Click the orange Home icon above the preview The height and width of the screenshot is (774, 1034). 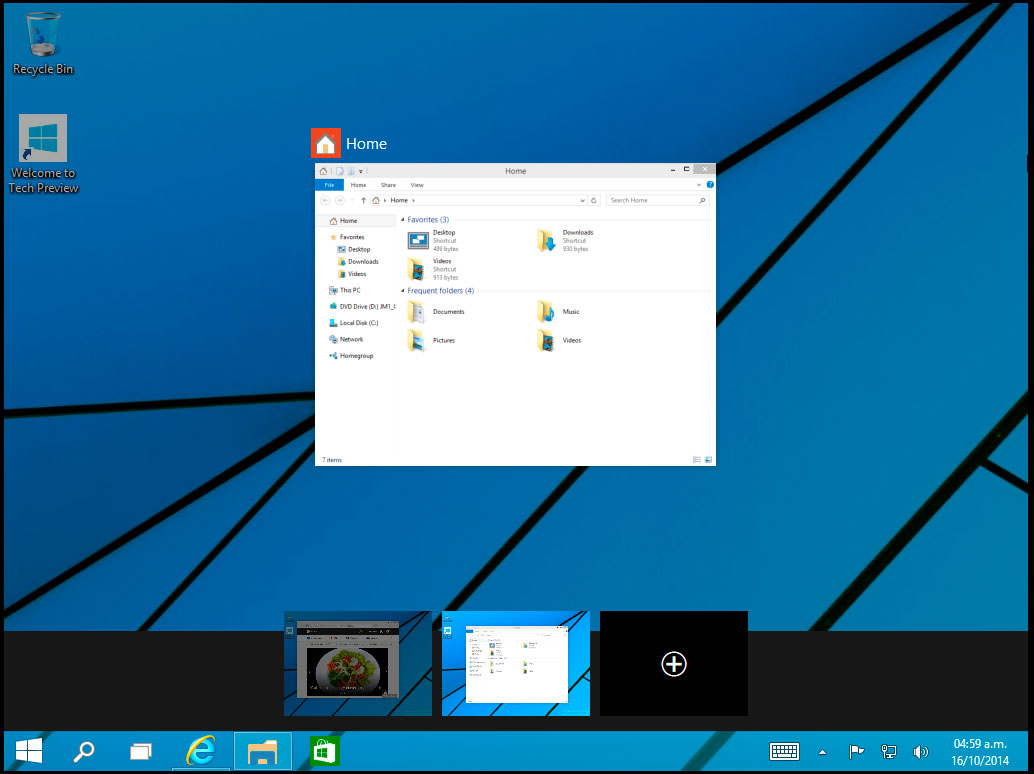[326, 143]
